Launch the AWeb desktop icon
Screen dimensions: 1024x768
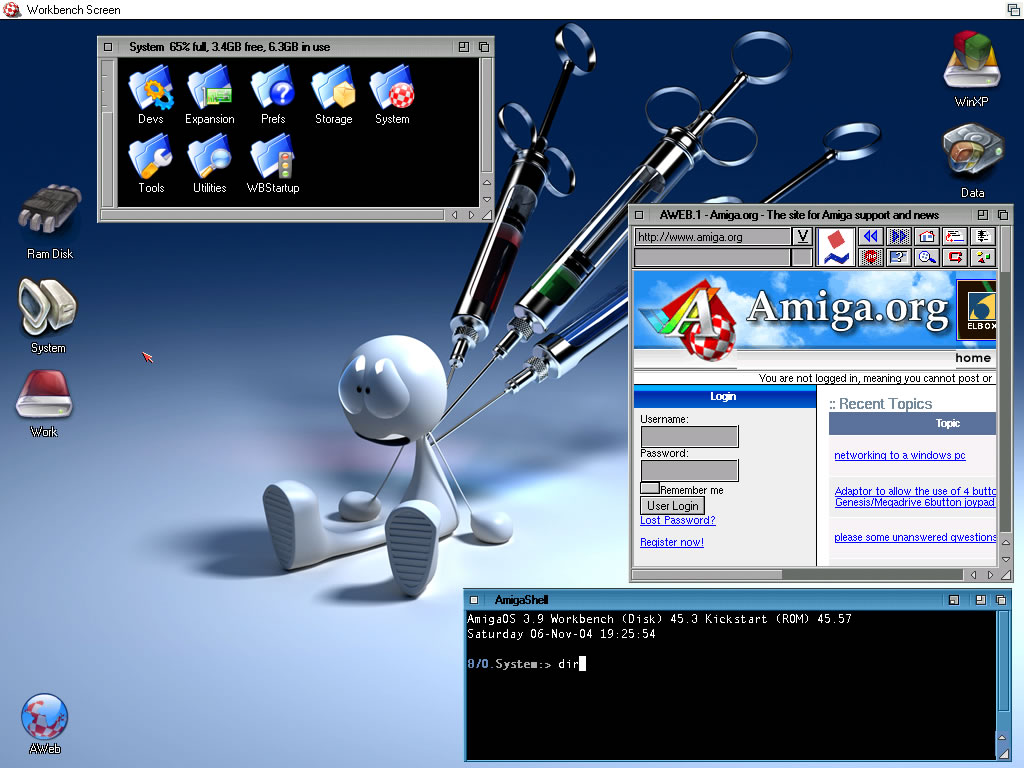click(44, 724)
